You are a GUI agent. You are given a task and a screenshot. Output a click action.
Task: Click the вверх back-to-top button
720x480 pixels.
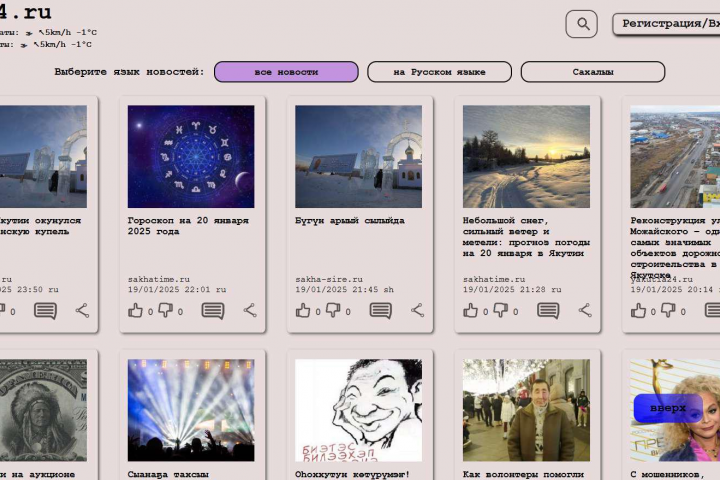pos(668,408)
